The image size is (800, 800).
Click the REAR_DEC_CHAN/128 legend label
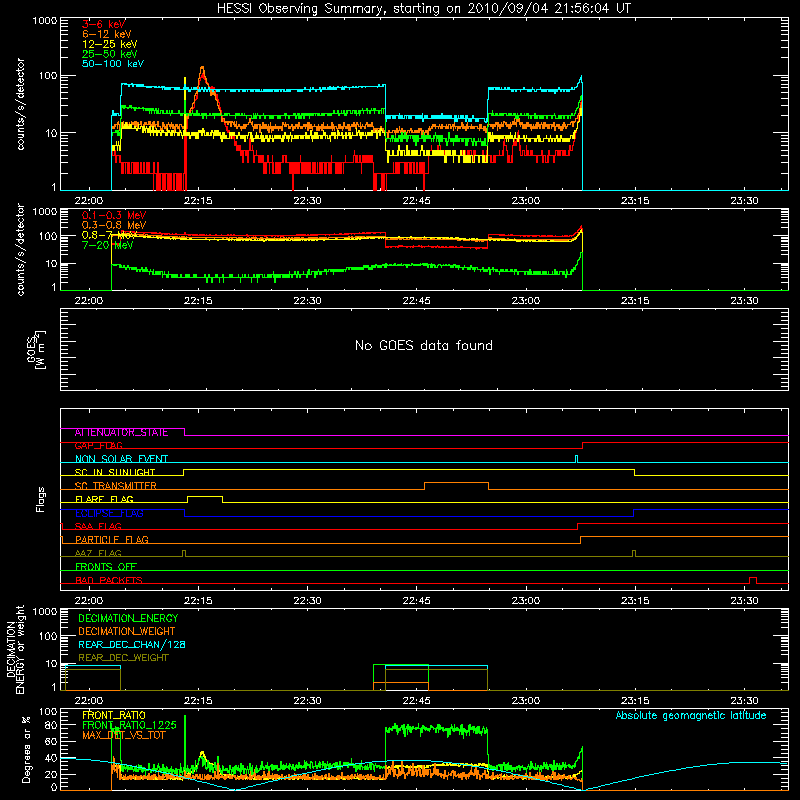(132, 645)
